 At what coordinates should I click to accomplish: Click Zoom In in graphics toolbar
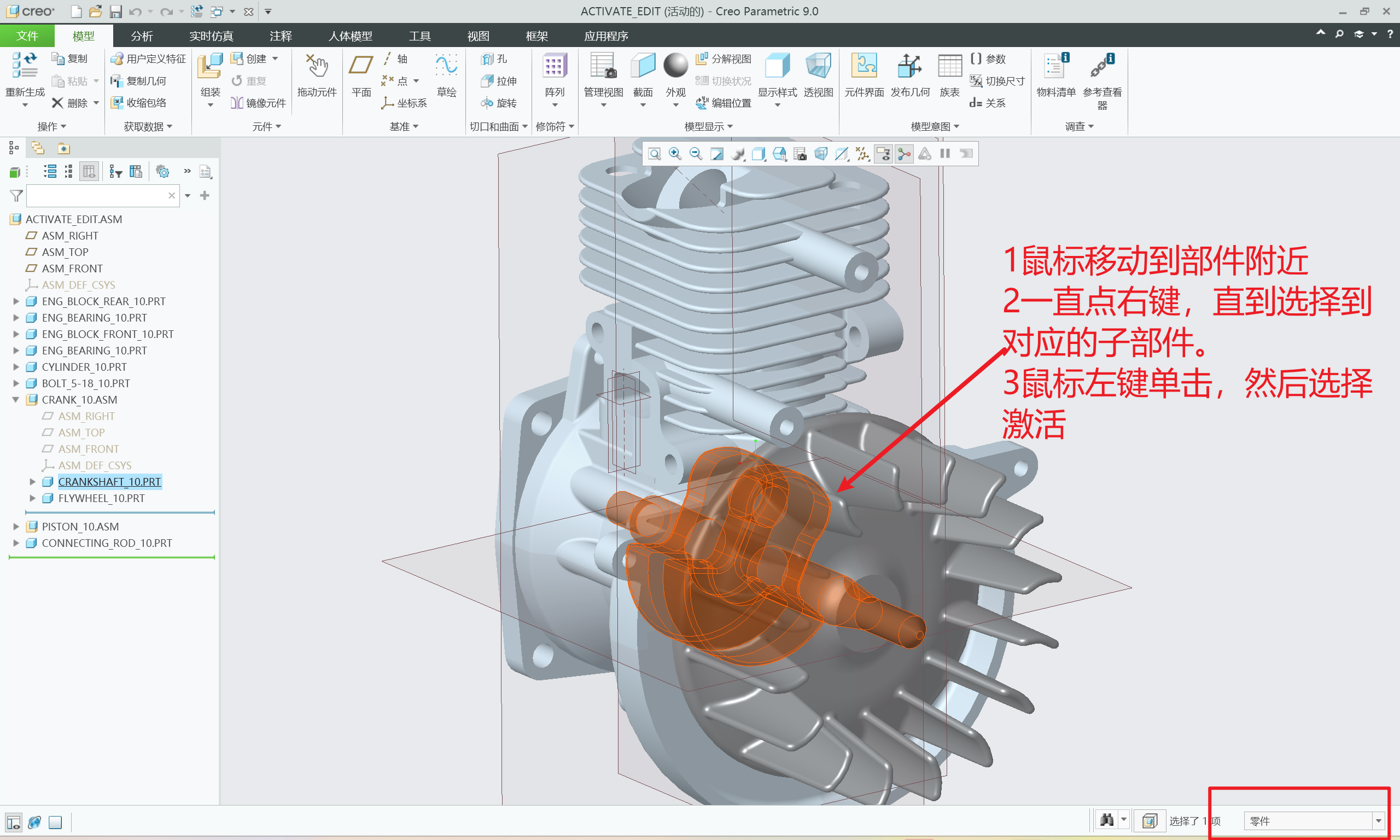pyautogui.click(x=675, y=154)
